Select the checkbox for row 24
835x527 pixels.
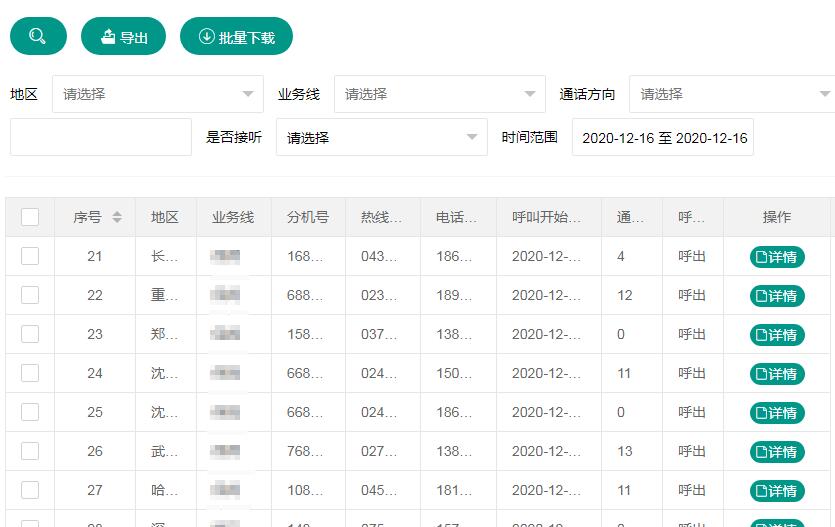[x=30, y=373]
